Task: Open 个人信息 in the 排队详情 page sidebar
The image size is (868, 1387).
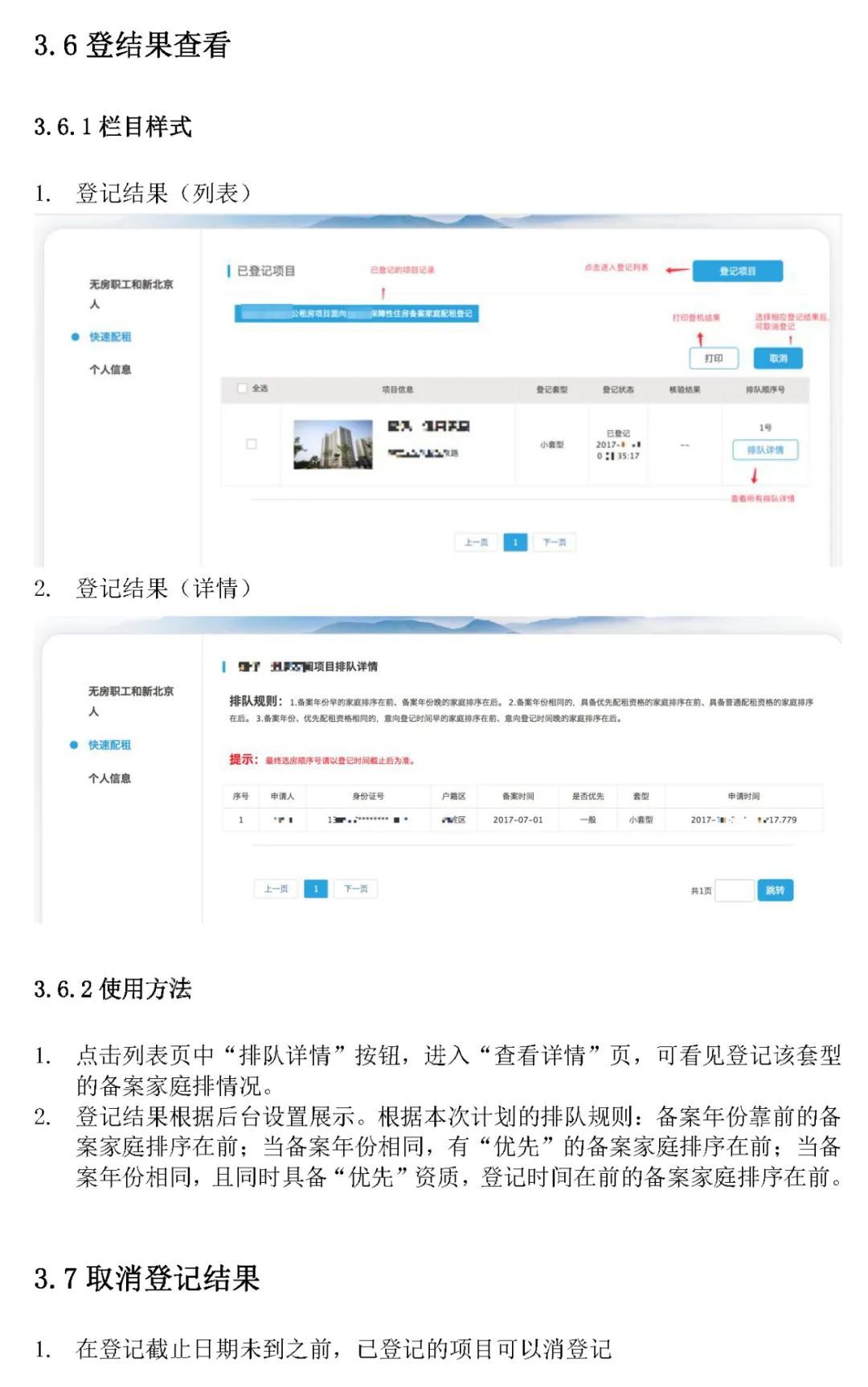Action: pos(109,778)
